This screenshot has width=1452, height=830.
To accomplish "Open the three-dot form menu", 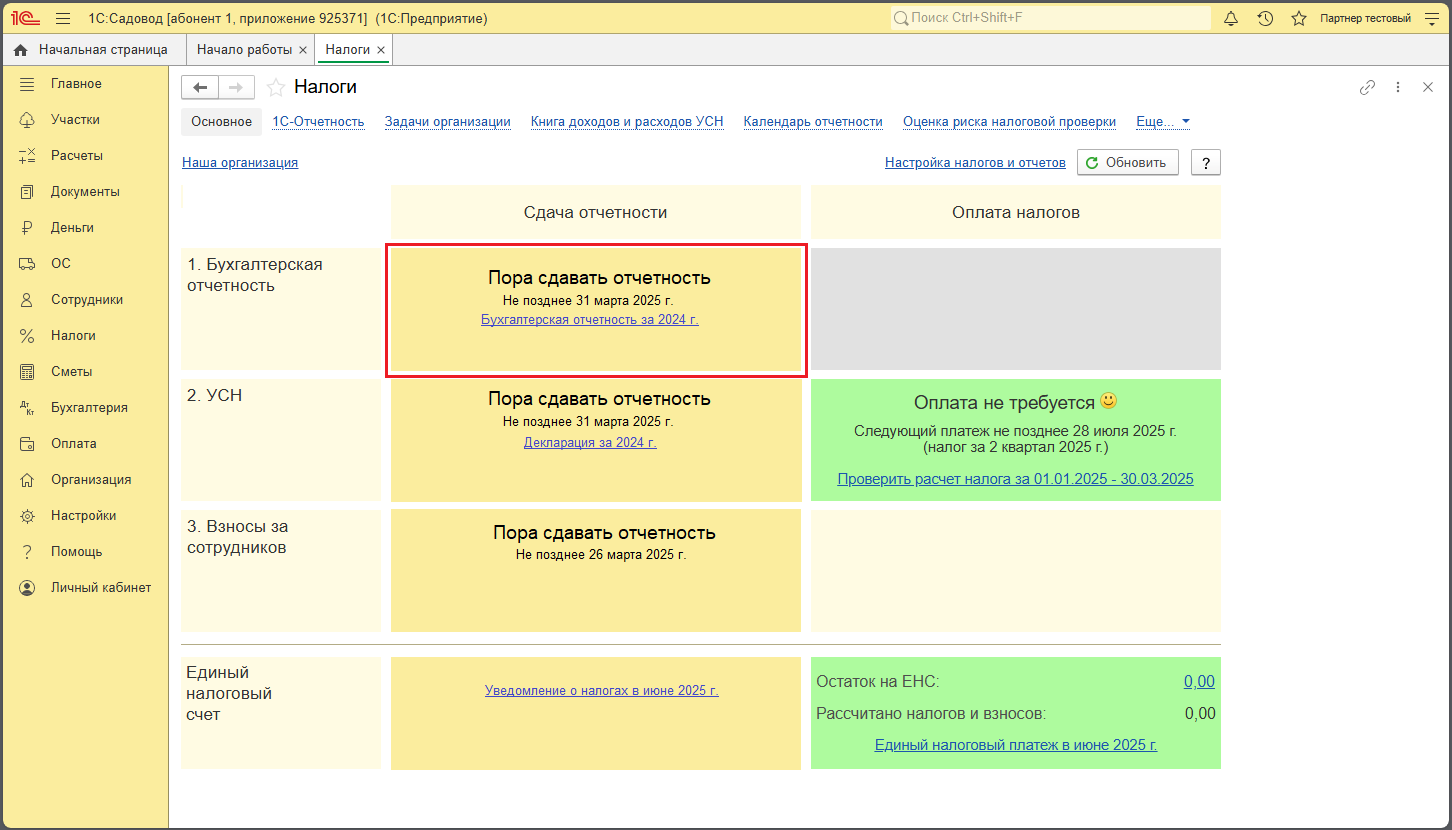I will (1398, 88).
